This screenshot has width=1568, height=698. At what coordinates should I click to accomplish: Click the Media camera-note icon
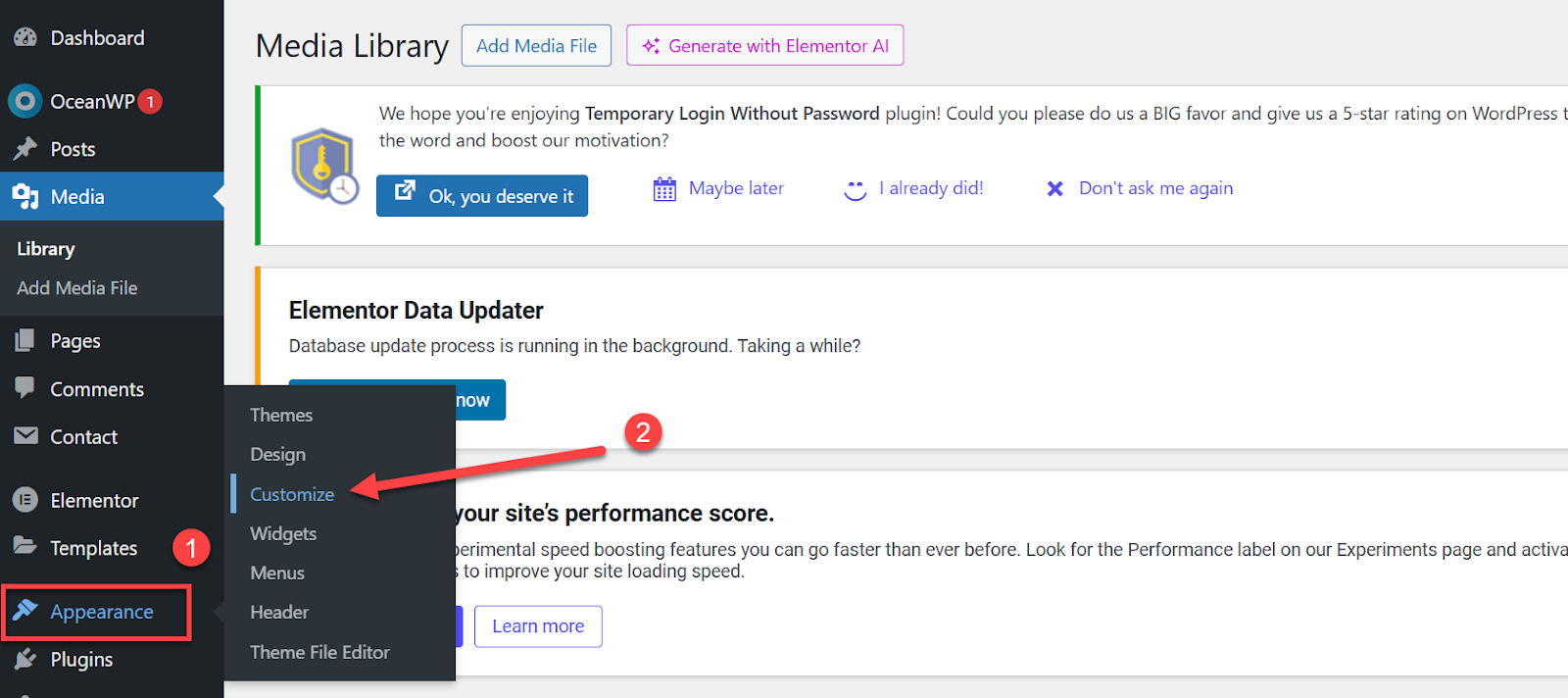tap(25, 196)
